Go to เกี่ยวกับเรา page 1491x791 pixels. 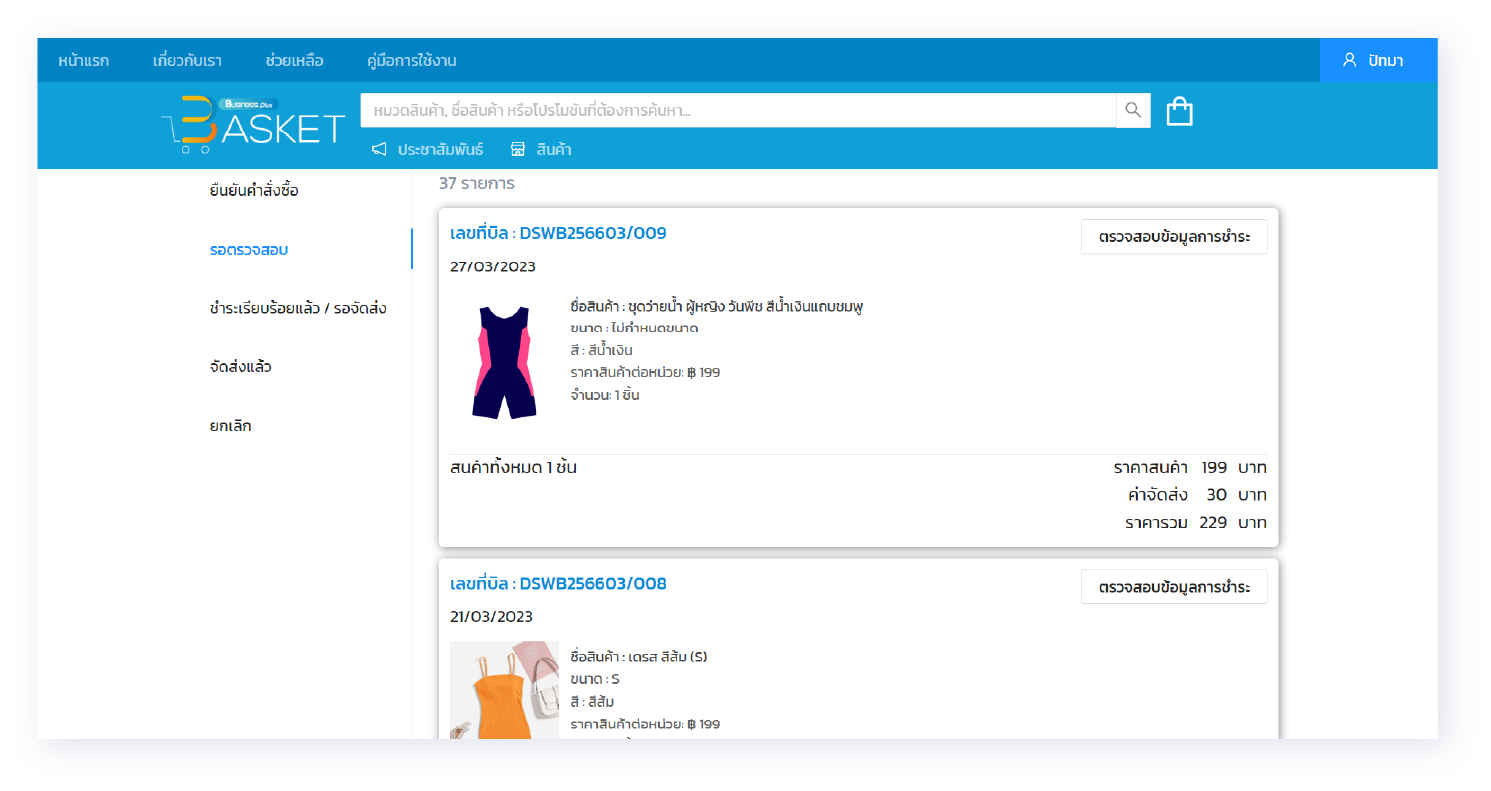pyautogui.click(x=187, y=61)
